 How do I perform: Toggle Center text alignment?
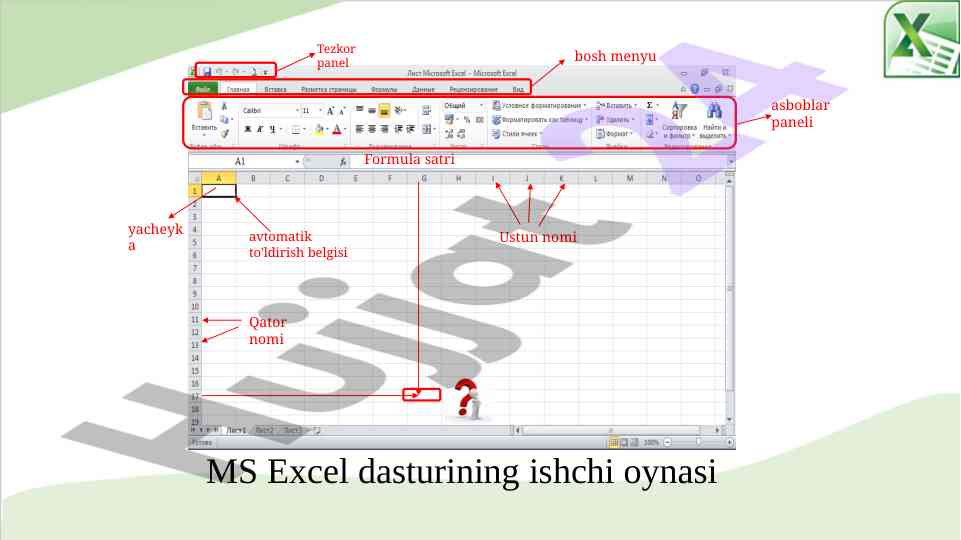point(372,129)
